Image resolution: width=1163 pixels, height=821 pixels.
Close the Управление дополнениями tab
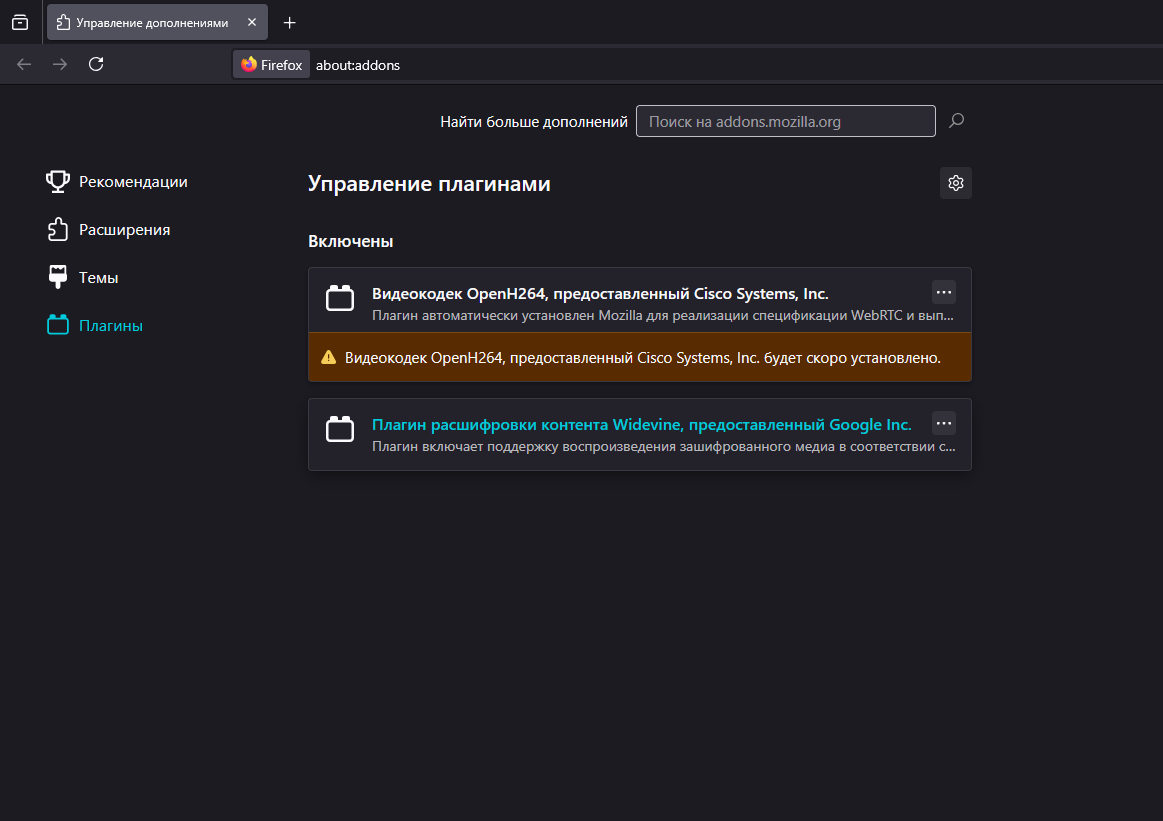pos(251,22)
